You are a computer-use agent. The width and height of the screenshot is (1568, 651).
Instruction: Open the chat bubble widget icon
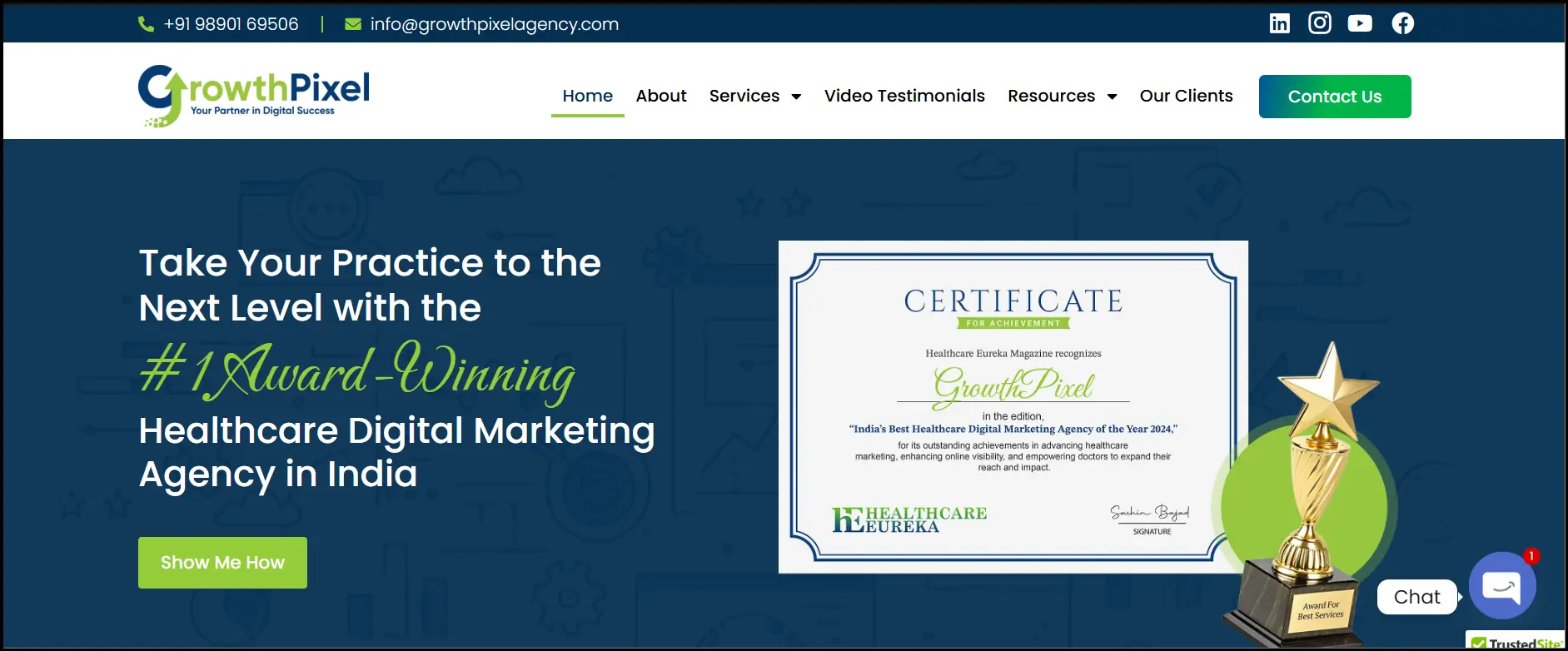pos(1502,585)
